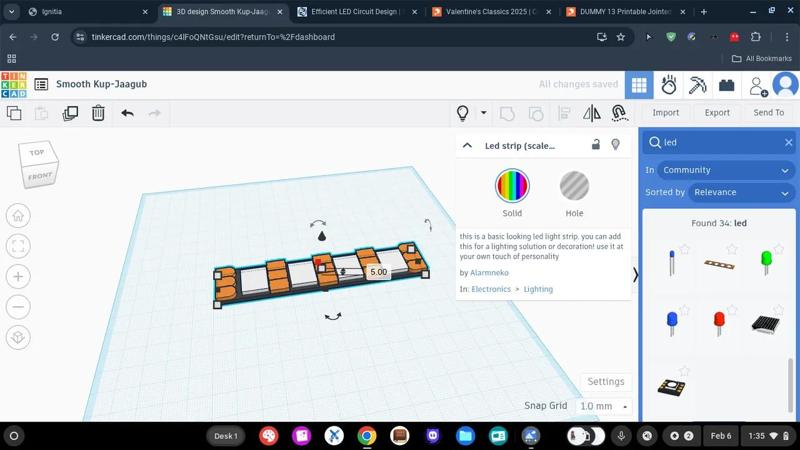Activate the Cruise tool icon
This screenshot has width=800, height=450.
(x=619, y=113)
